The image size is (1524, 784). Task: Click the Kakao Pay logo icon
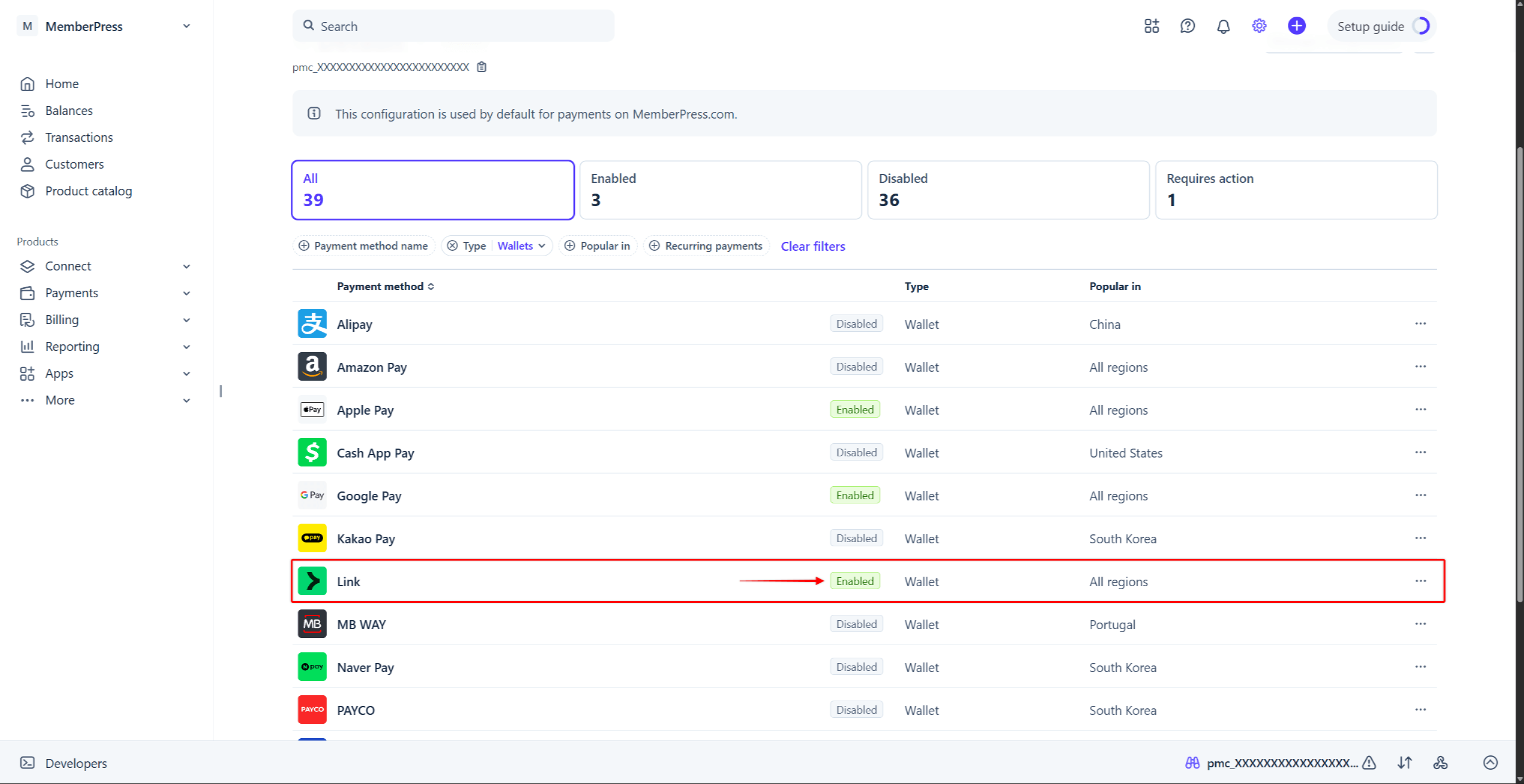coord(312,538)
